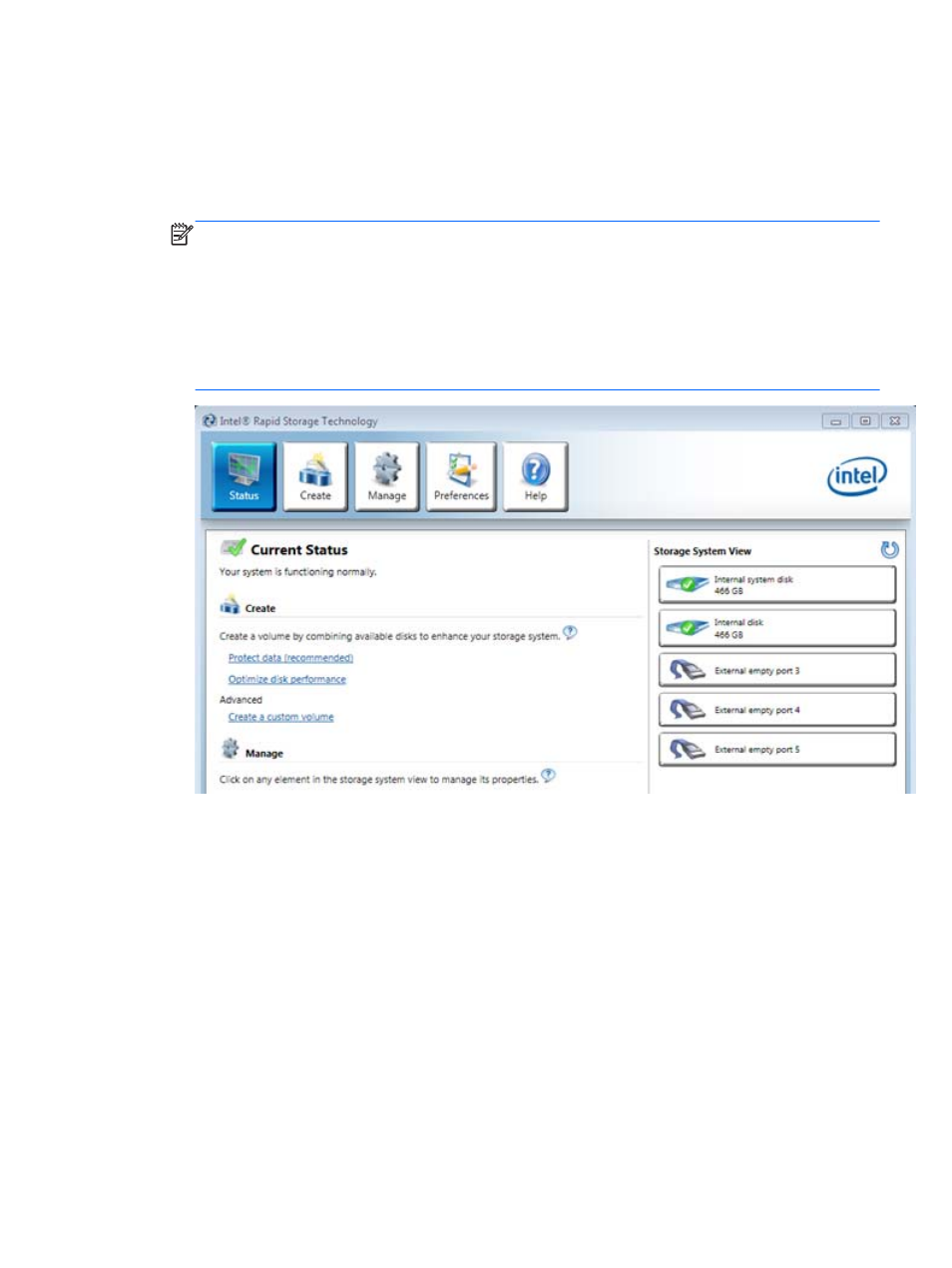Select the Internal system disk 466 GB
Viewport: 952px width, 1268px height.
click(x=777, y=585)
